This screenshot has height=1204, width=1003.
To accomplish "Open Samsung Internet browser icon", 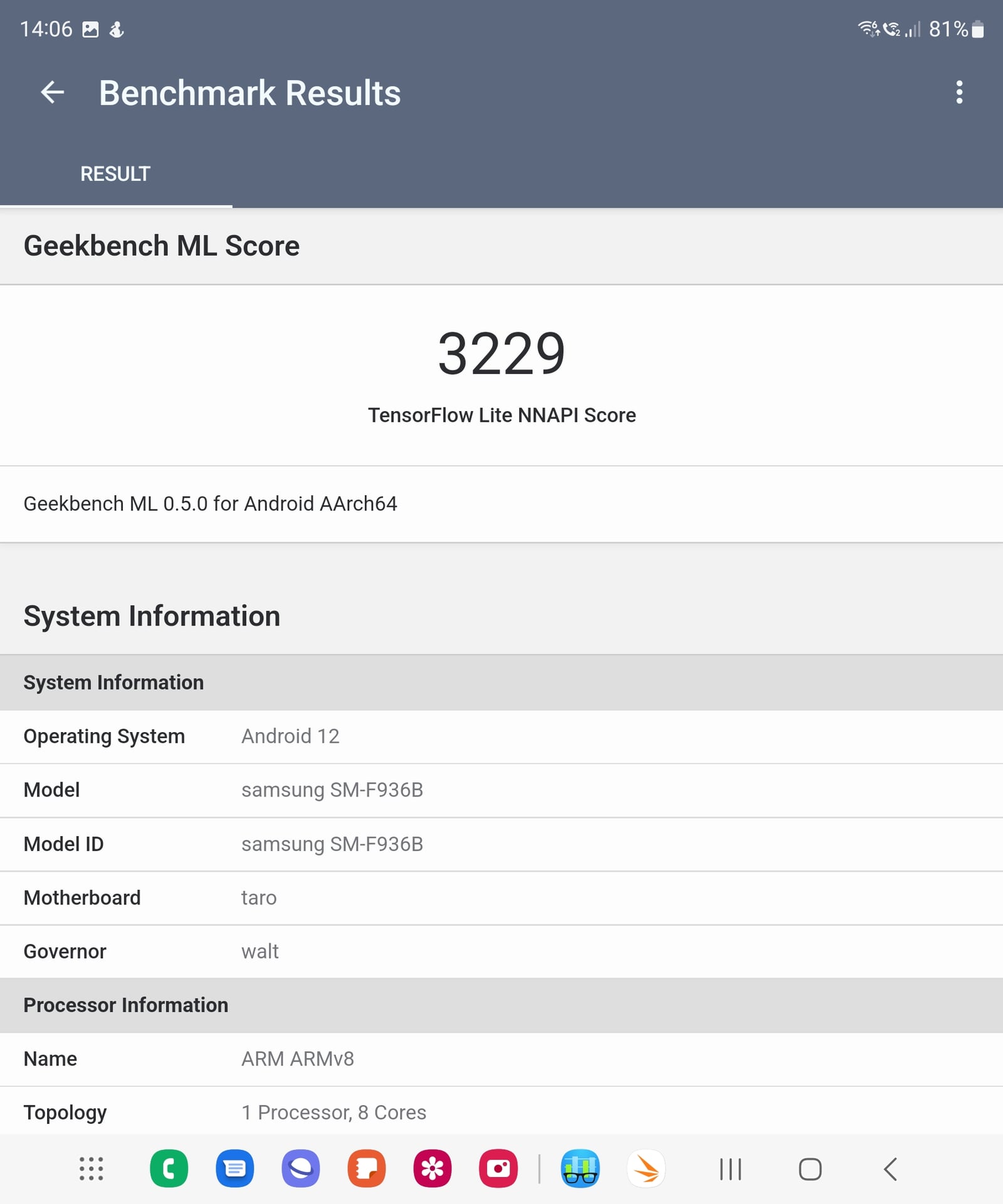I will 301,1169.
